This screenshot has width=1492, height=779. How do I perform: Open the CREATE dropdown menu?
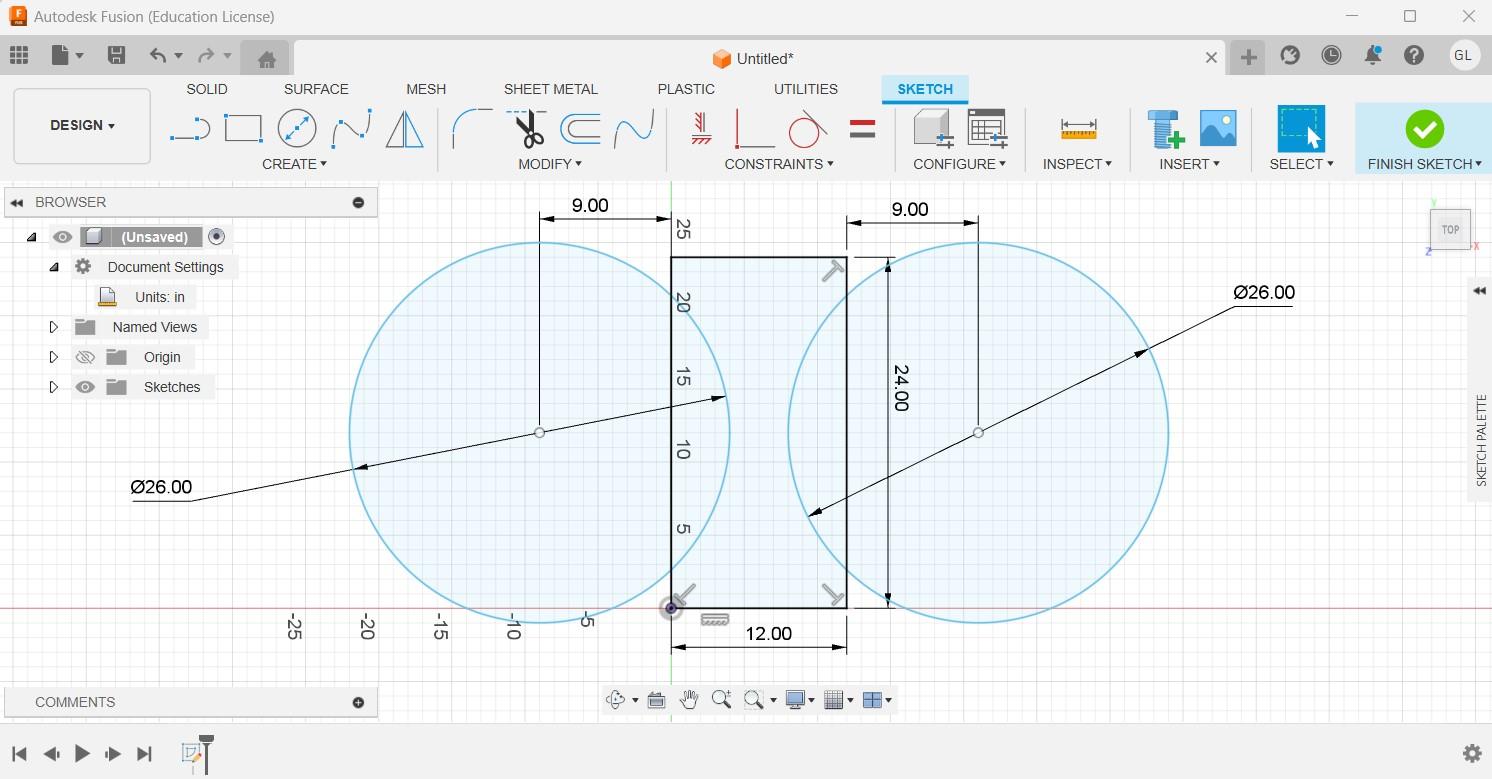point(294,164)
